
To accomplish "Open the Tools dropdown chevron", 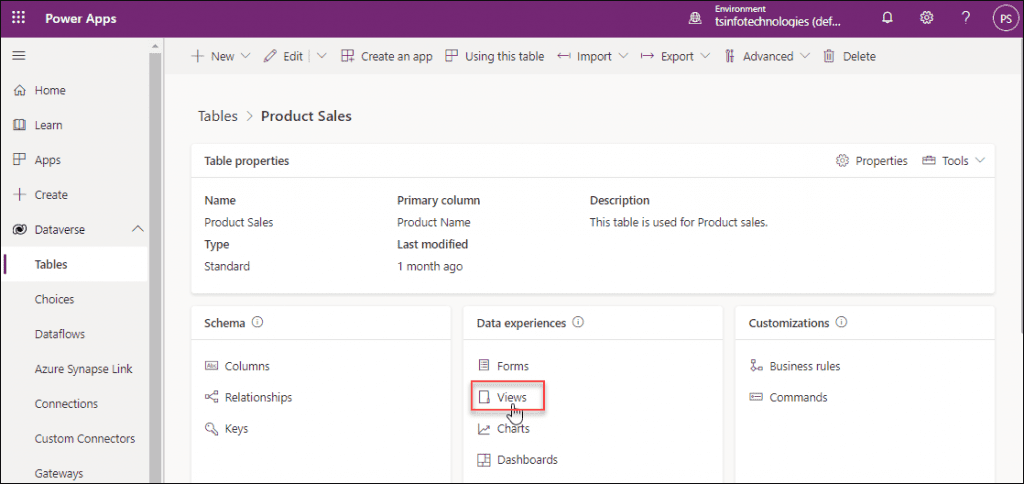I will (979, 161).
